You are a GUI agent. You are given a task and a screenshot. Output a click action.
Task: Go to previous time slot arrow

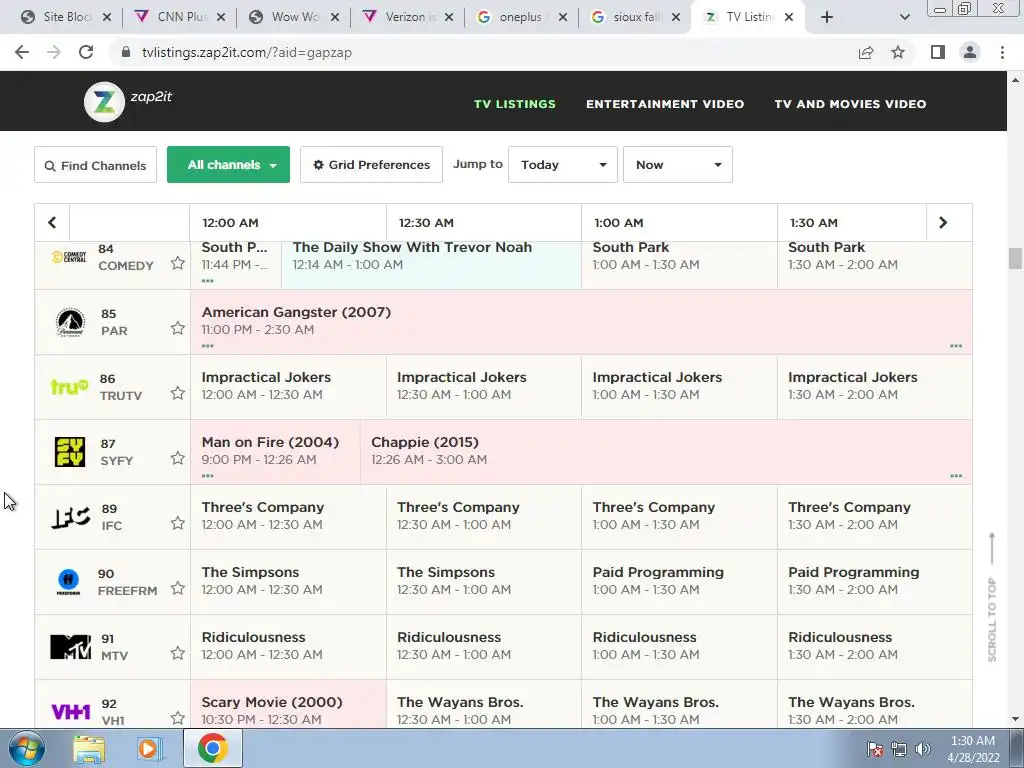pos(52,223)
